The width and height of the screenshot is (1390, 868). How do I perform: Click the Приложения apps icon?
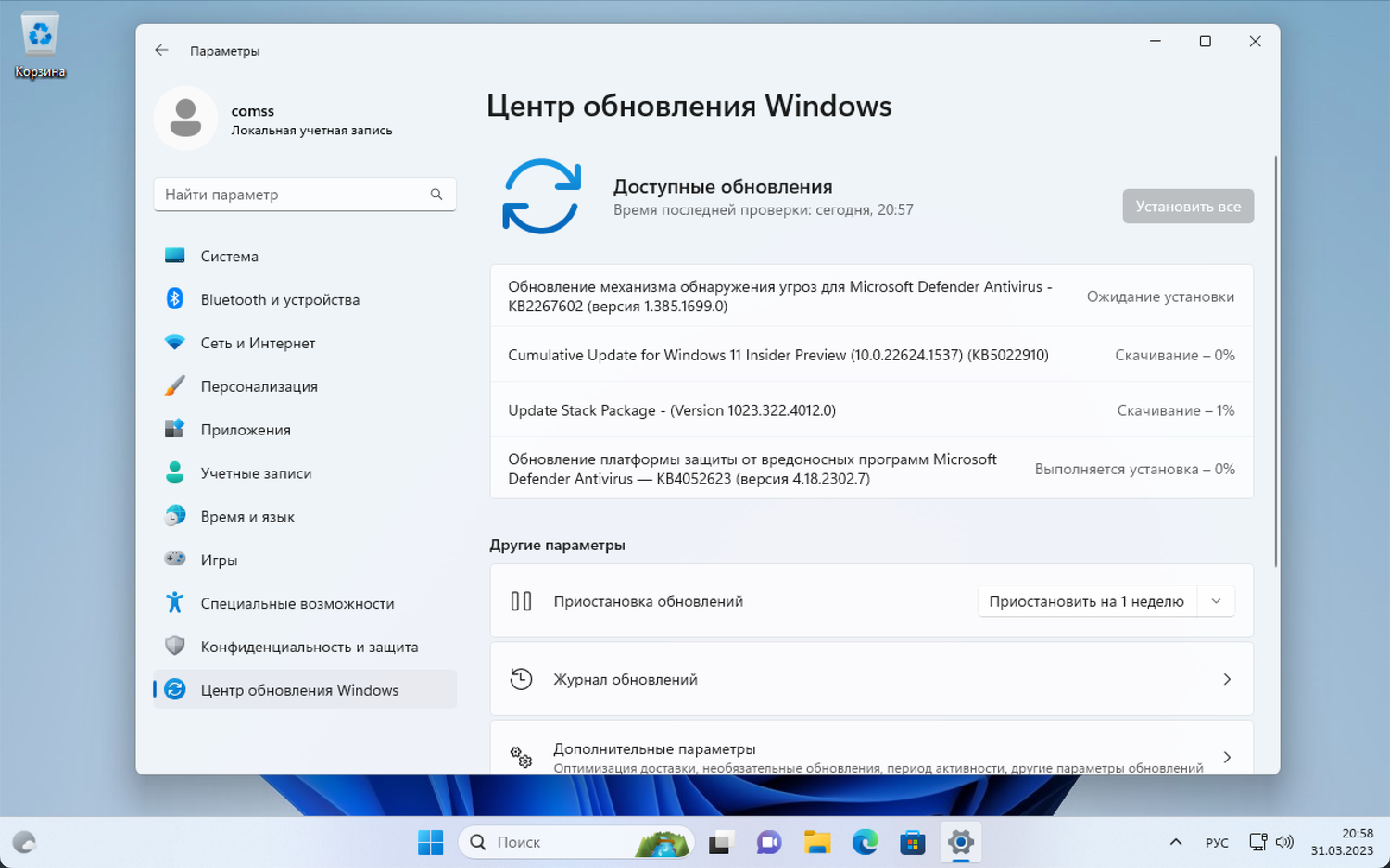pyautogui.click(x=174, y=429)
